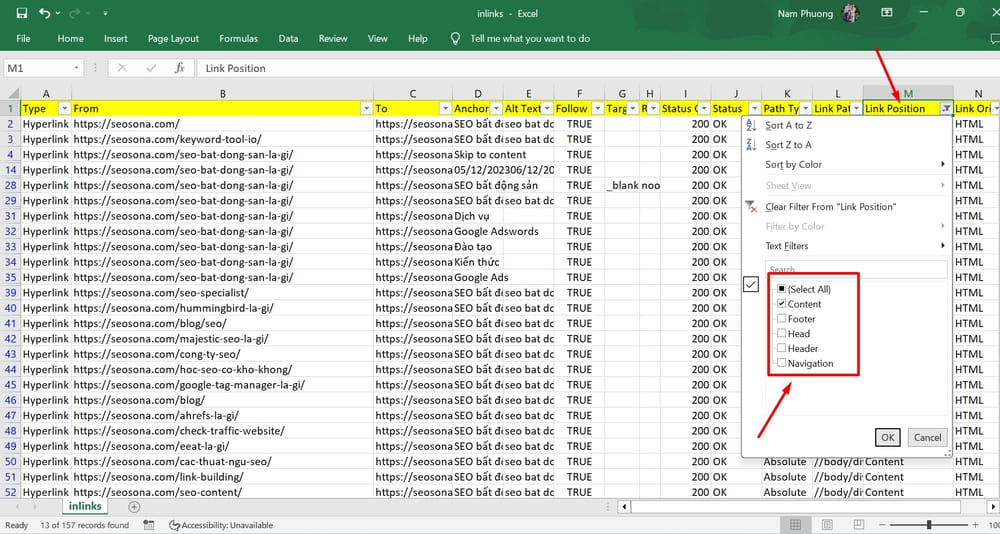Viewport: 1000px width, 534px height.
Task: Expand the Name Box dropdown arrow
Action: pos(77,68)
